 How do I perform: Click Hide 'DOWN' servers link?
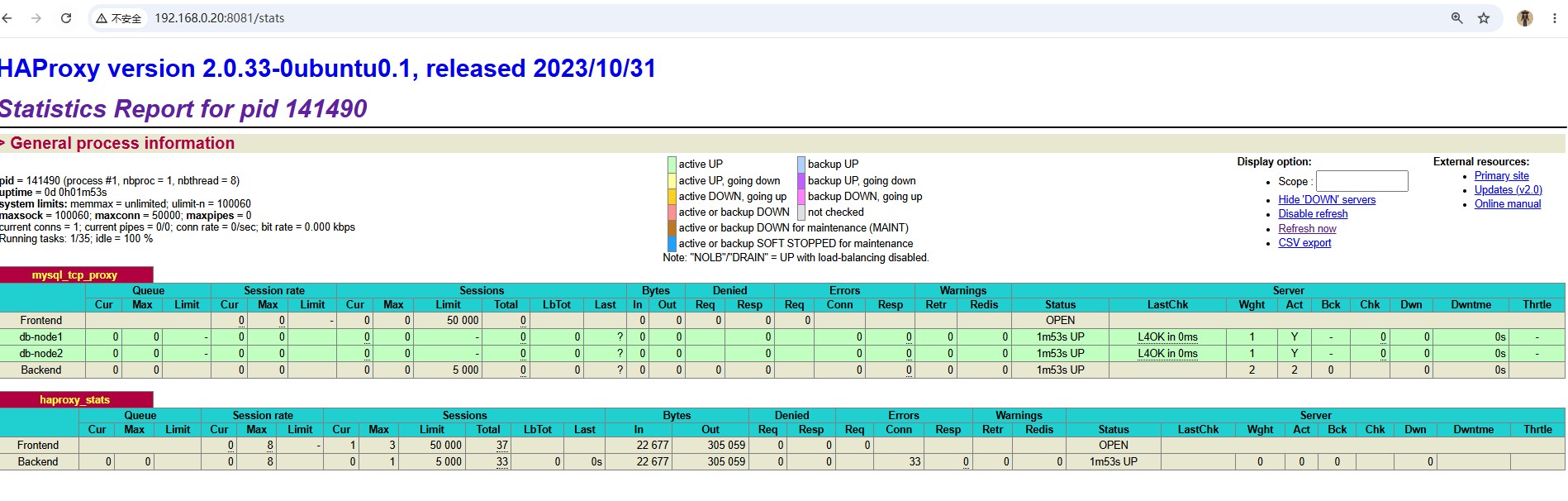[1327, 200]
